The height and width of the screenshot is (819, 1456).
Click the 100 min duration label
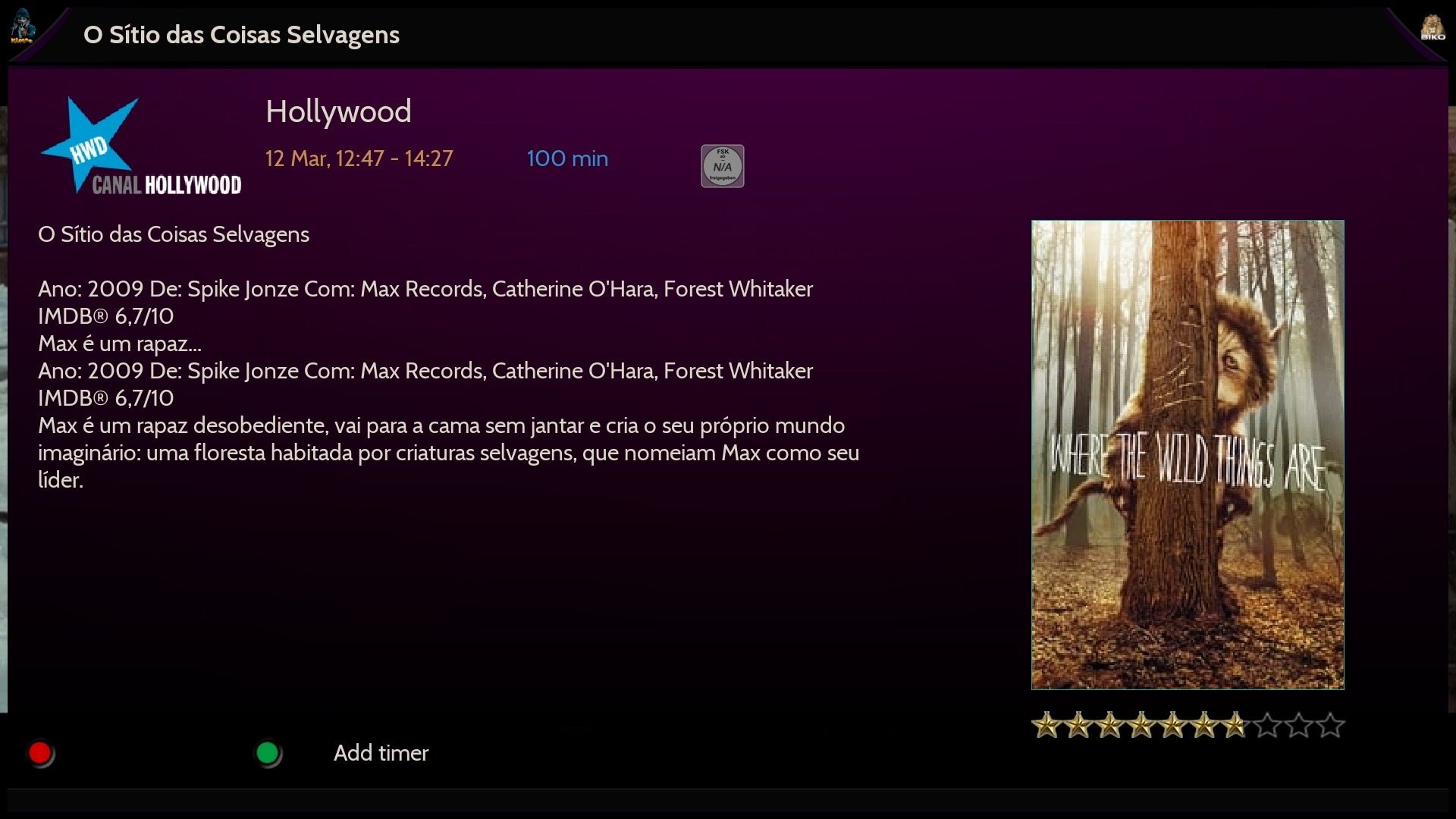pos(567,158)
